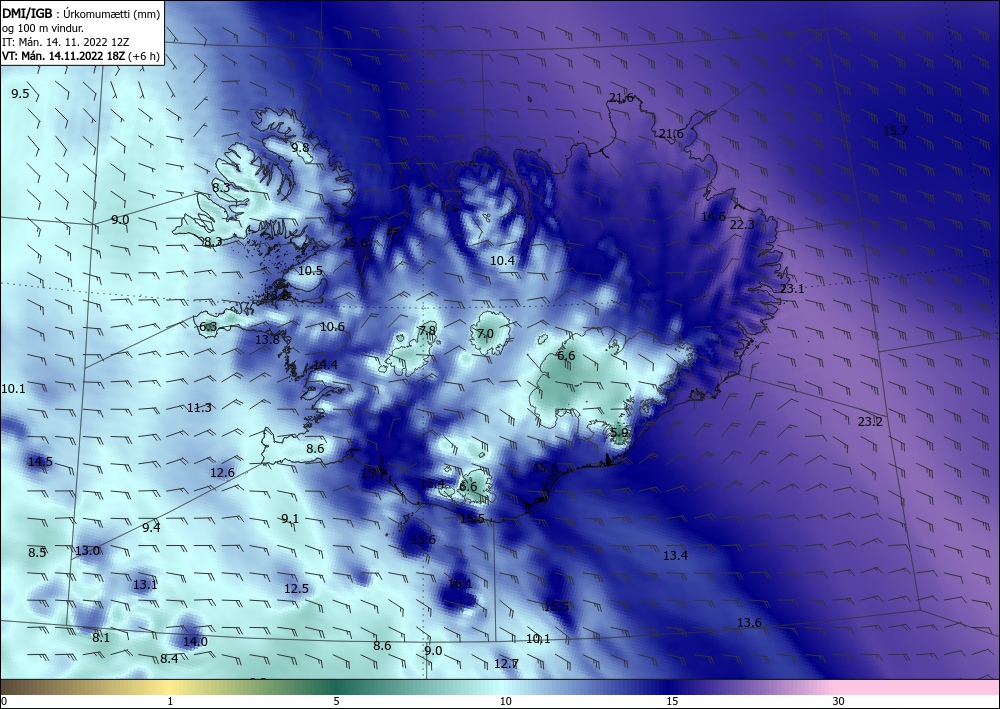Click the 13.6 value on the map

749,622
